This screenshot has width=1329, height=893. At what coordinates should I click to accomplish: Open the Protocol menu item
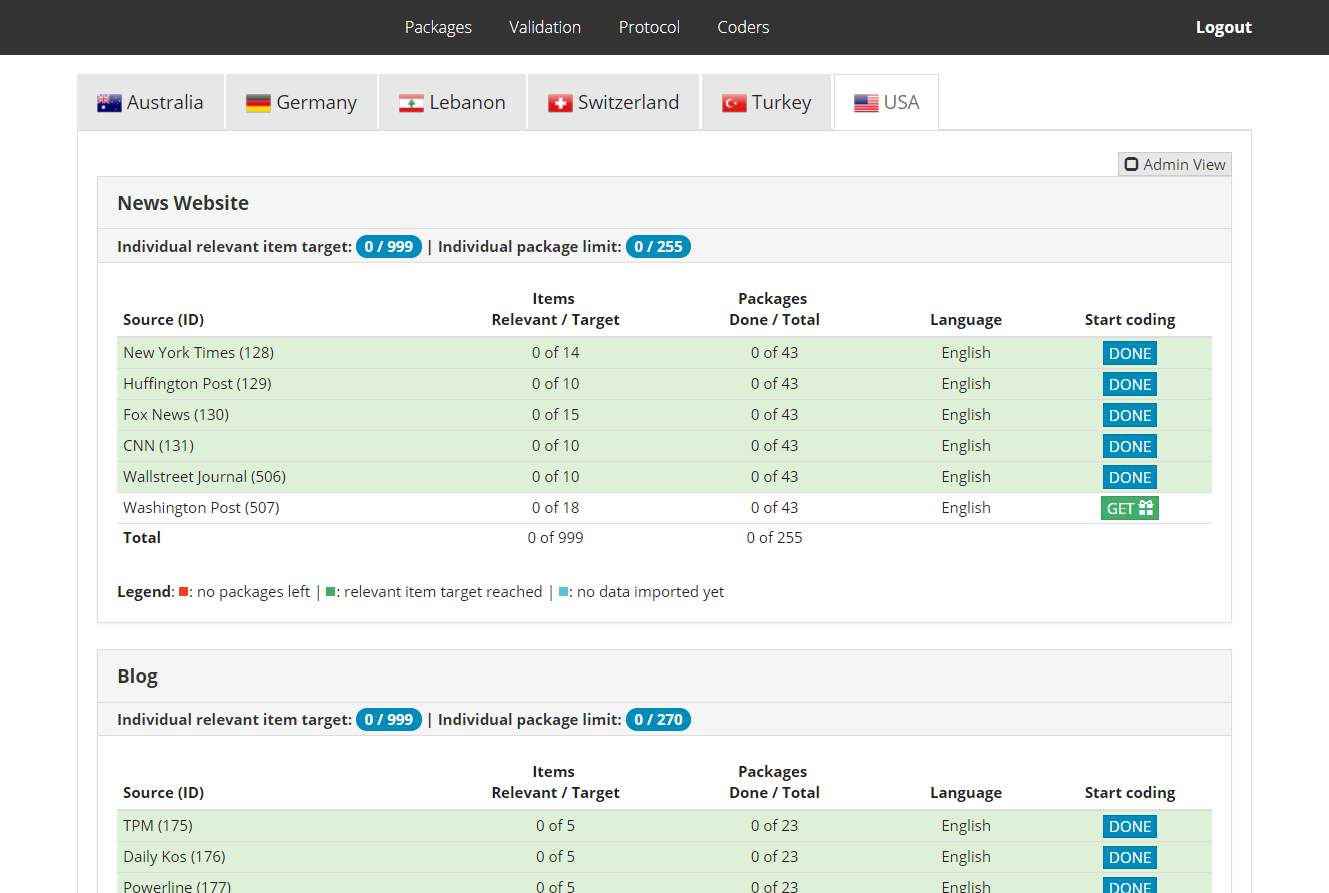649,27
